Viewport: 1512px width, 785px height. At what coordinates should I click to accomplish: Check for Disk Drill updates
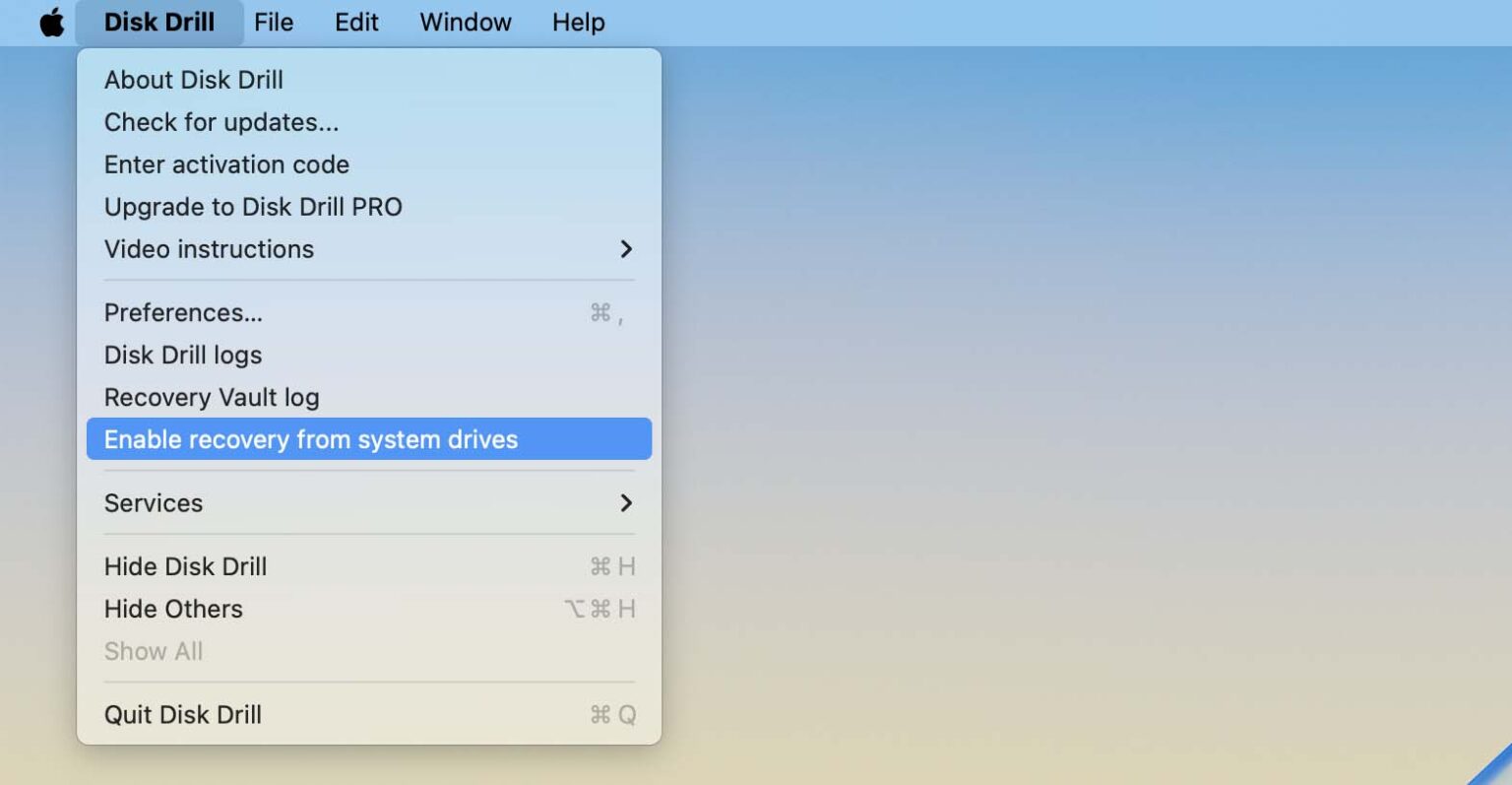221,122
